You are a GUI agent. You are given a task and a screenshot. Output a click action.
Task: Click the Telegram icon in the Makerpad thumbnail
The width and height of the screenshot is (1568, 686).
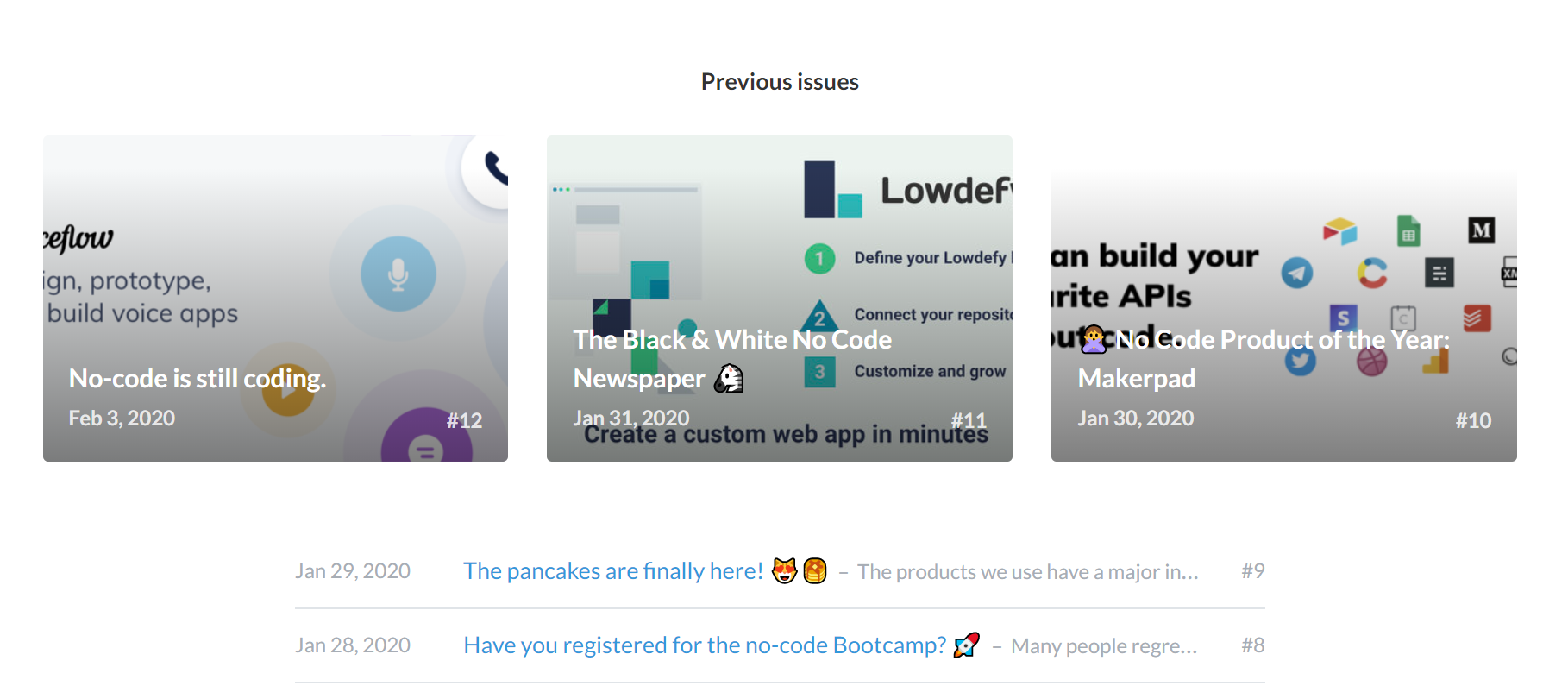[x=1297, y=273]
